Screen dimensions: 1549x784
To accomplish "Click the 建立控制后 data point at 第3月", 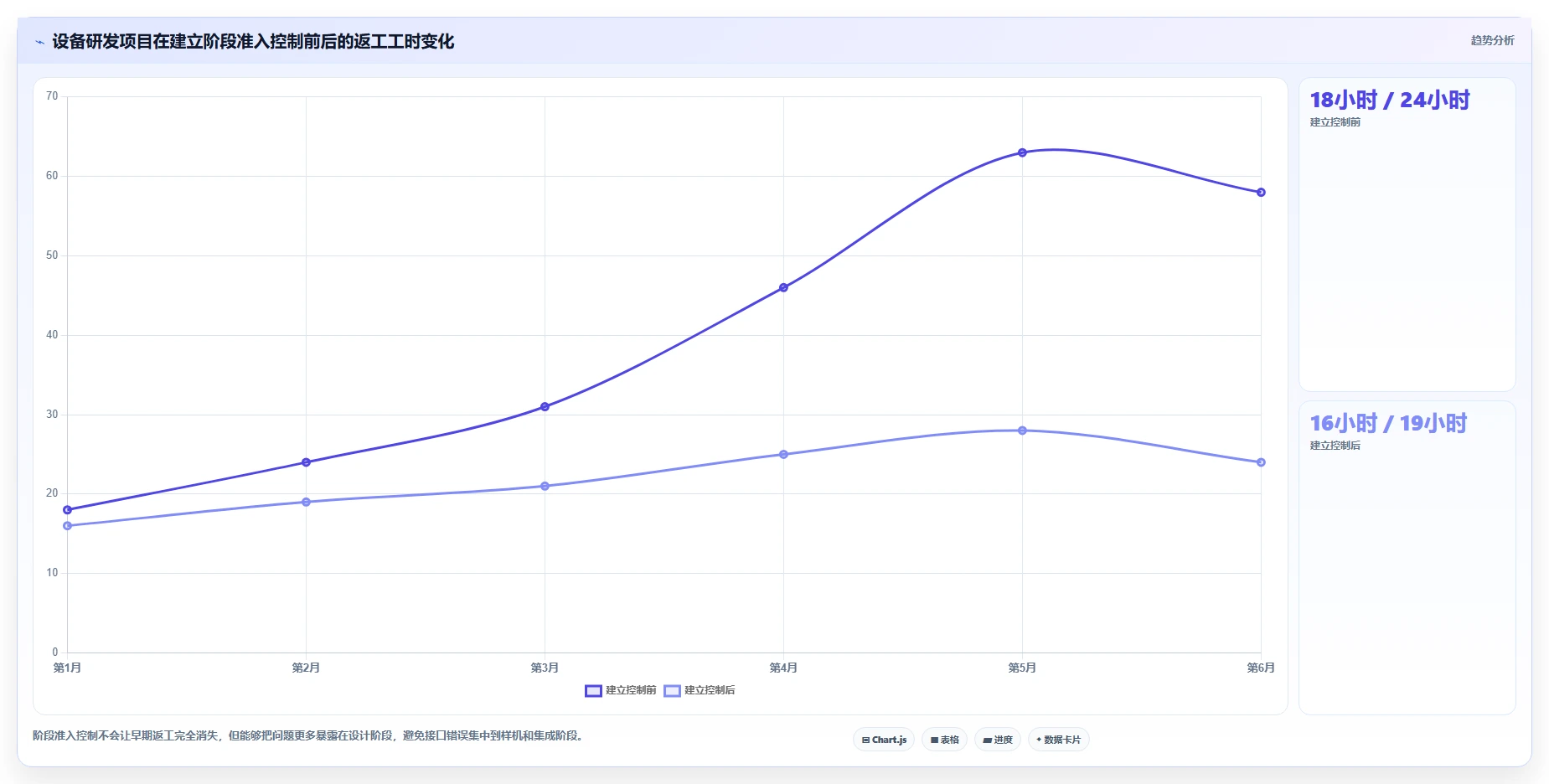I will pyautogui.click(x=545, y=486).
